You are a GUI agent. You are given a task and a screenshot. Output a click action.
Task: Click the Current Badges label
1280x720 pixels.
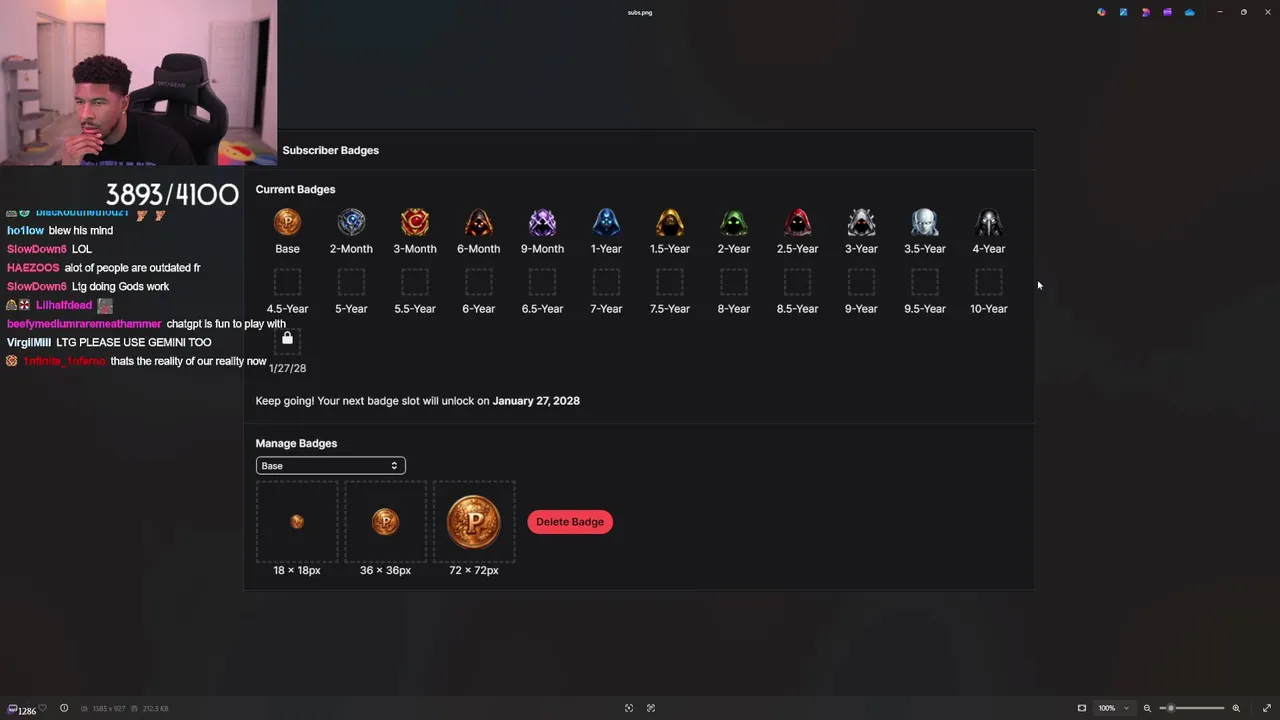(295, 189)
